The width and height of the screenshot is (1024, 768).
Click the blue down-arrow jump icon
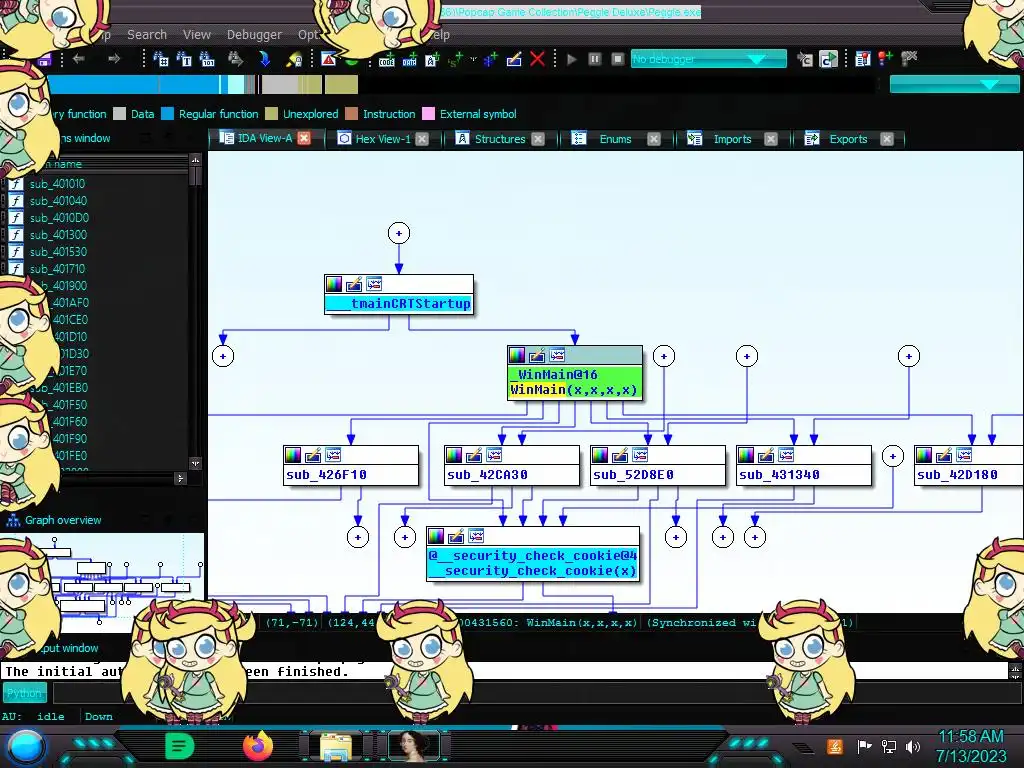[x=264, y=59]
